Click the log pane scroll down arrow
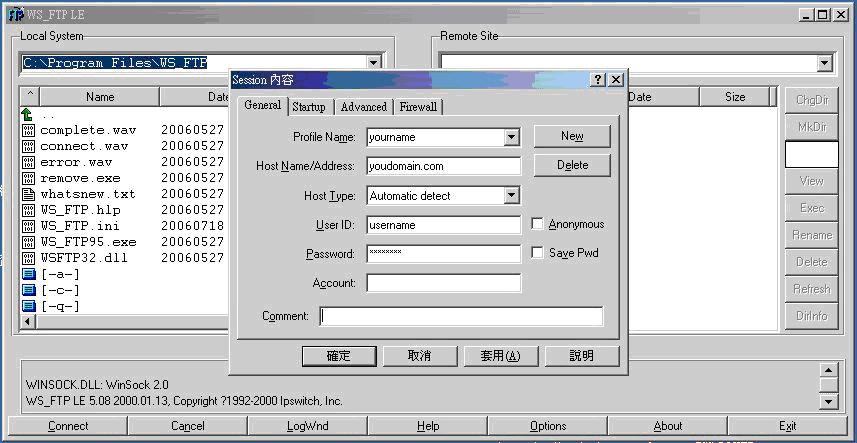The image size is (857, 443). click(829, 401)
